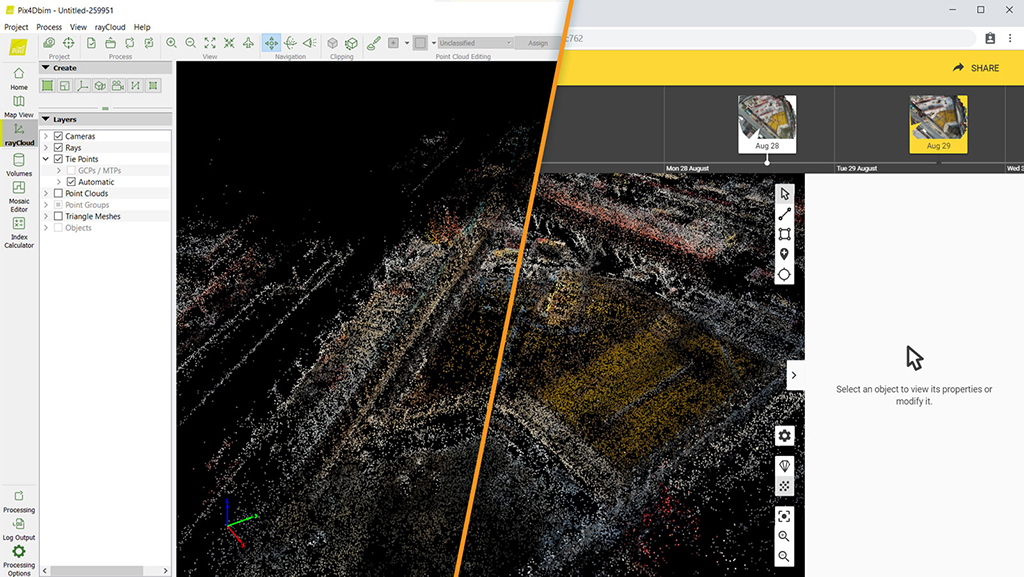This screenshot has height=577, width=1024.
Task: Zoom out using viewer magnifier minus
Action: pos(784,557)
